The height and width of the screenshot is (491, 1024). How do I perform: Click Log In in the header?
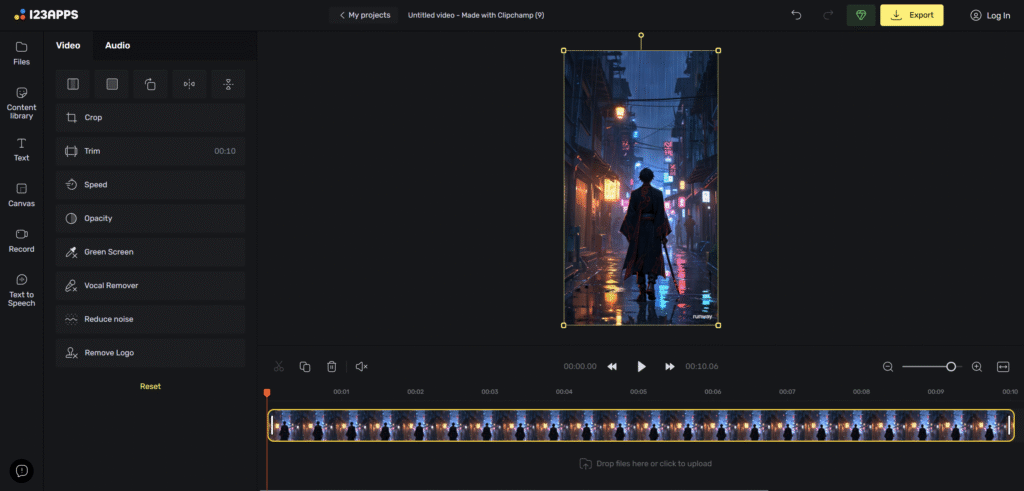pyautogui.click(x=990, y=16)
